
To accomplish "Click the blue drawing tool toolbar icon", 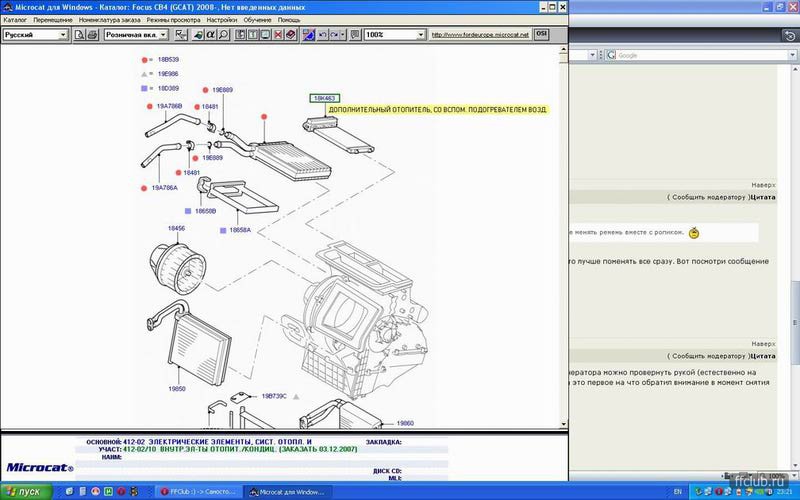I will (x=309, y=35).
